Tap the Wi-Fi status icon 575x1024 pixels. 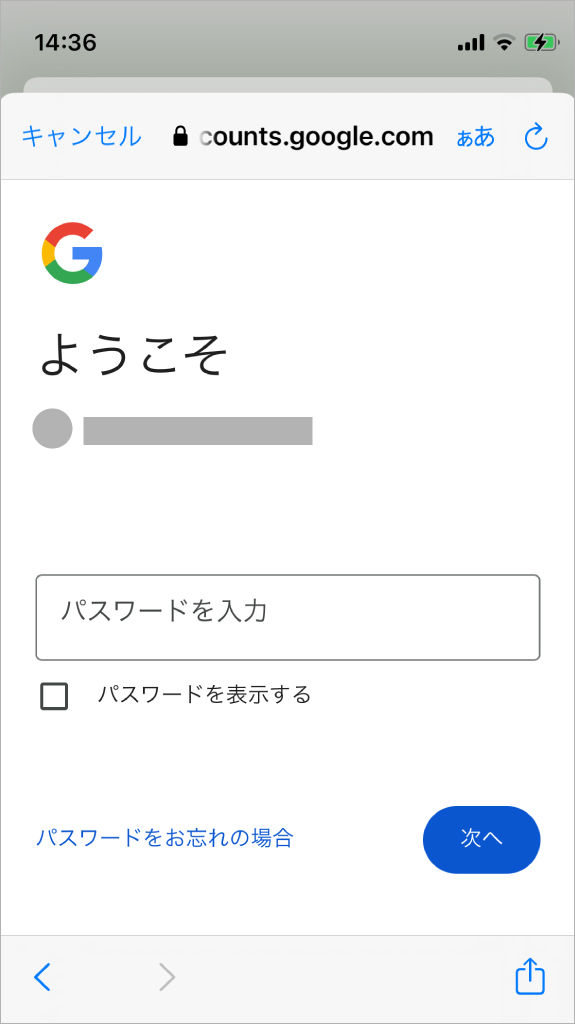pyautogui.click(x=504, y=43)
